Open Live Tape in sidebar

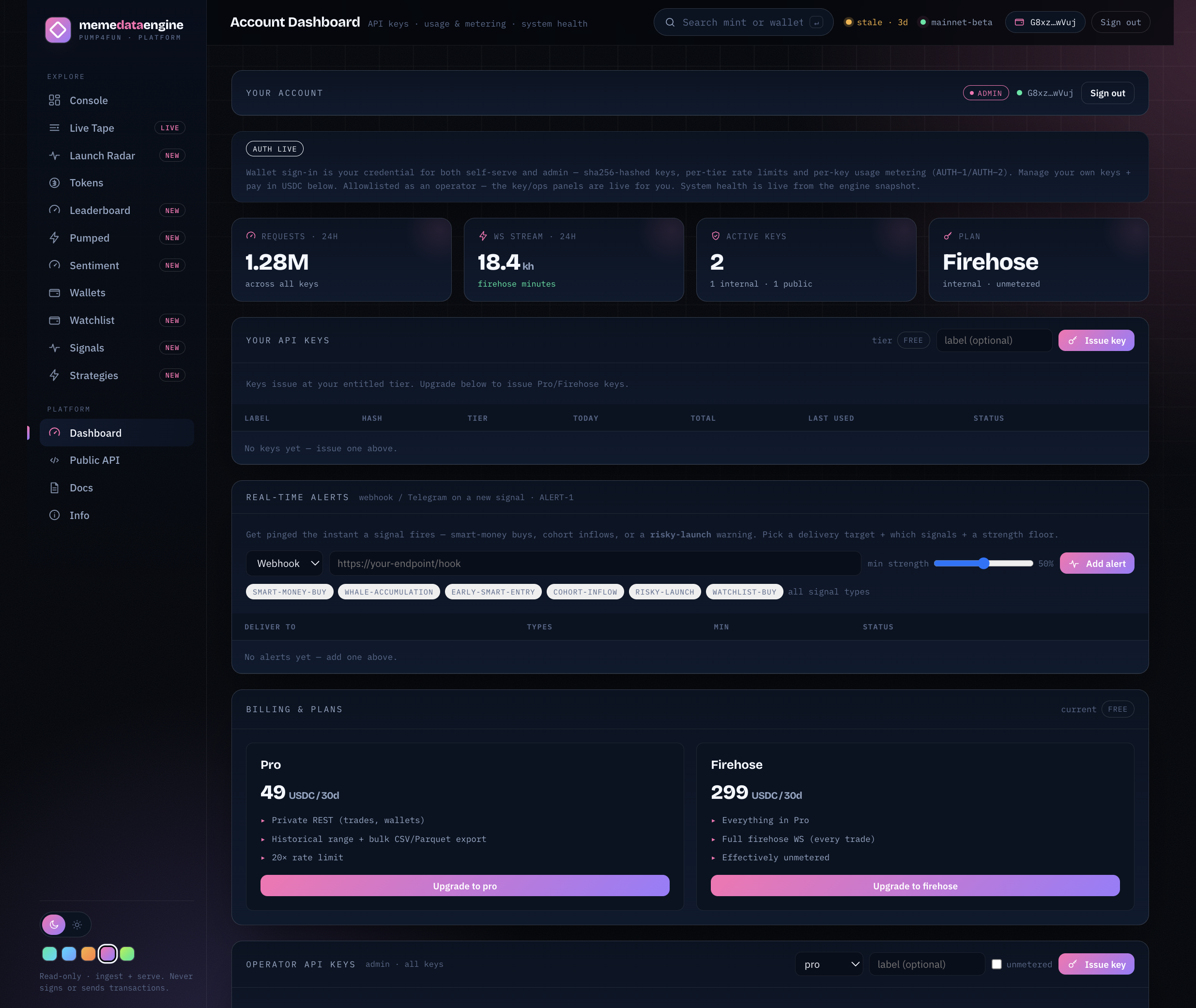[117, 128]
